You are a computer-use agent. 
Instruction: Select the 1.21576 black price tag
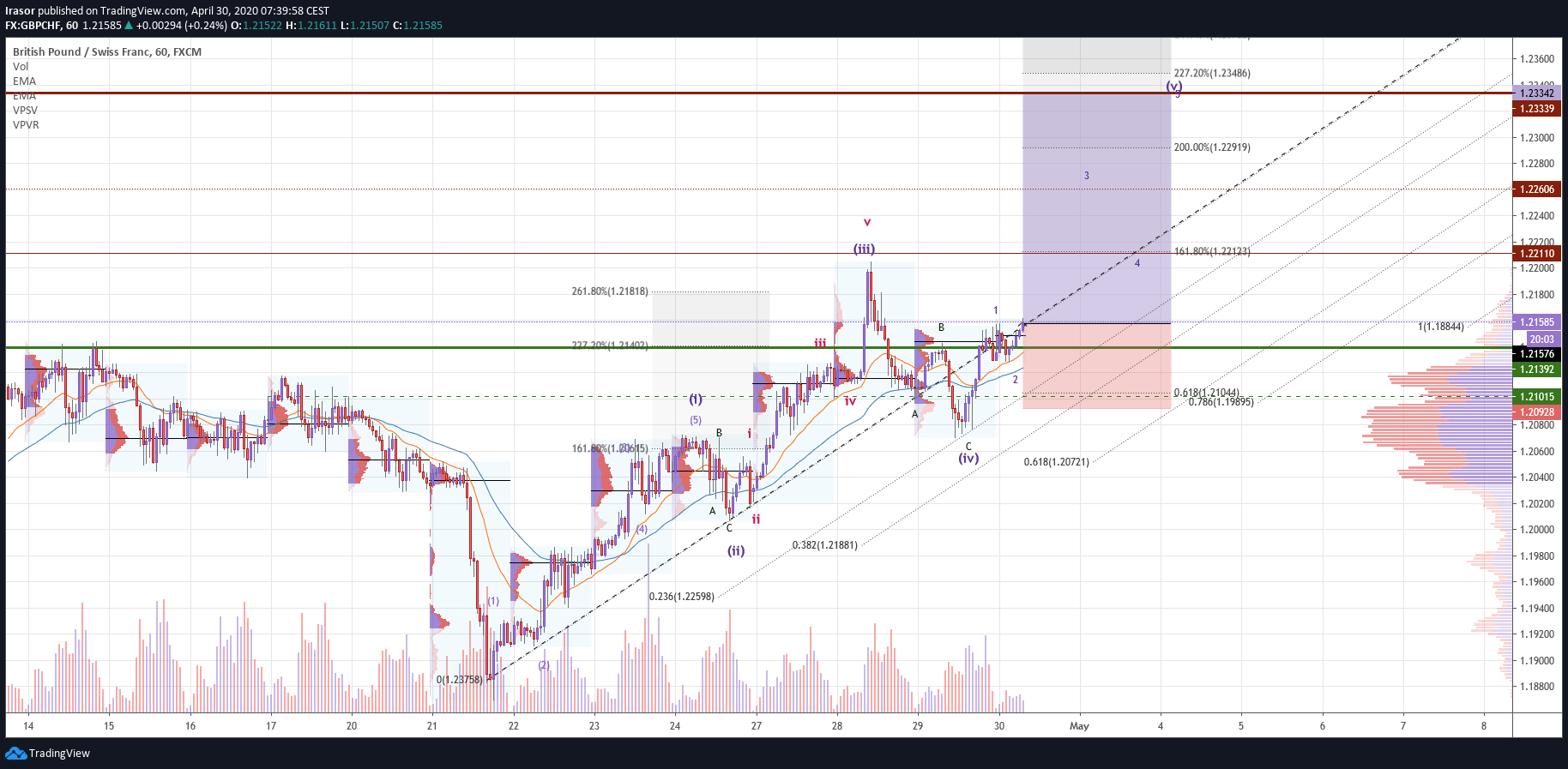[1536, 354]
